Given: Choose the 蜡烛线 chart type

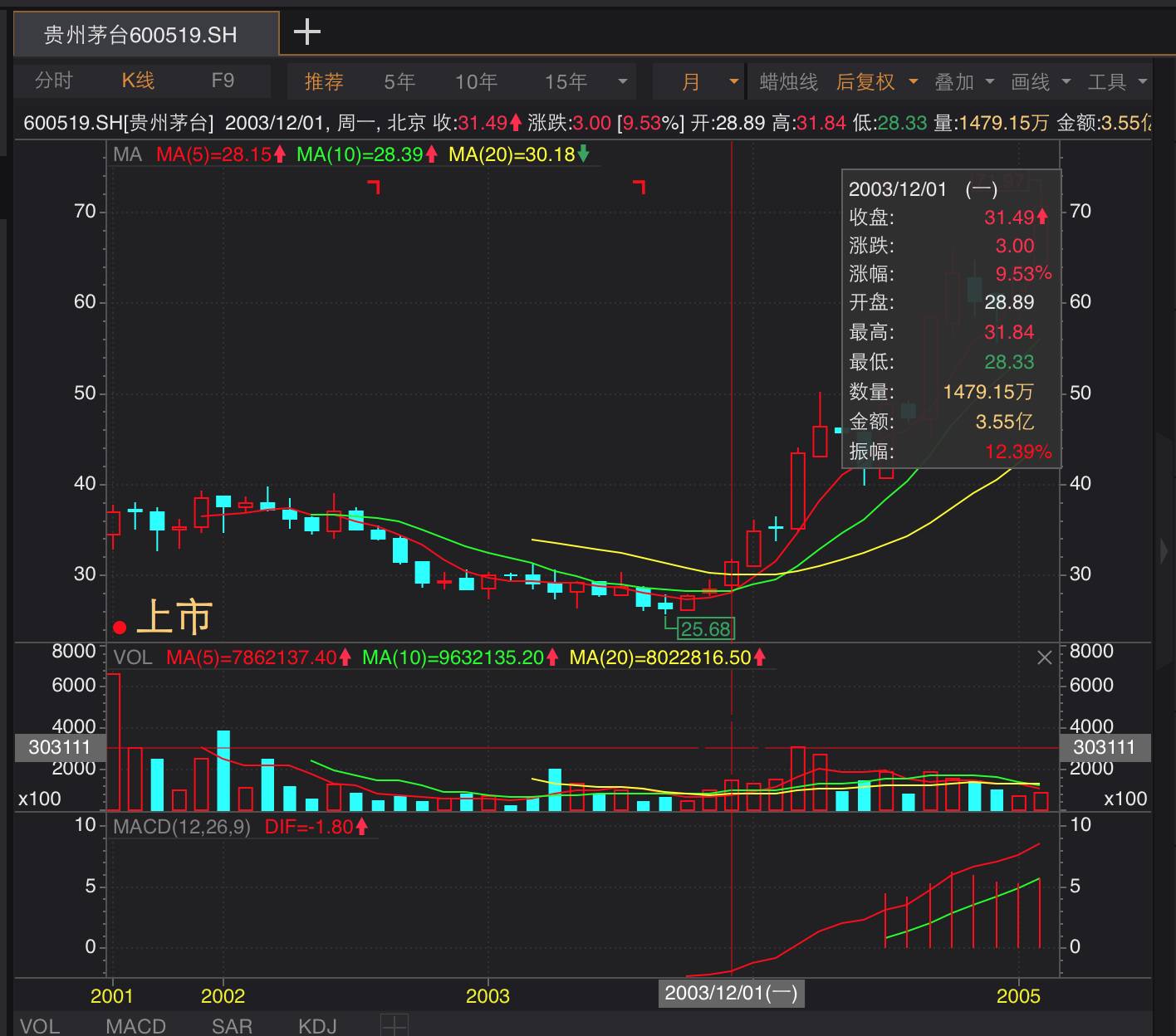Looking at the screenshot, I should point(788,81).
